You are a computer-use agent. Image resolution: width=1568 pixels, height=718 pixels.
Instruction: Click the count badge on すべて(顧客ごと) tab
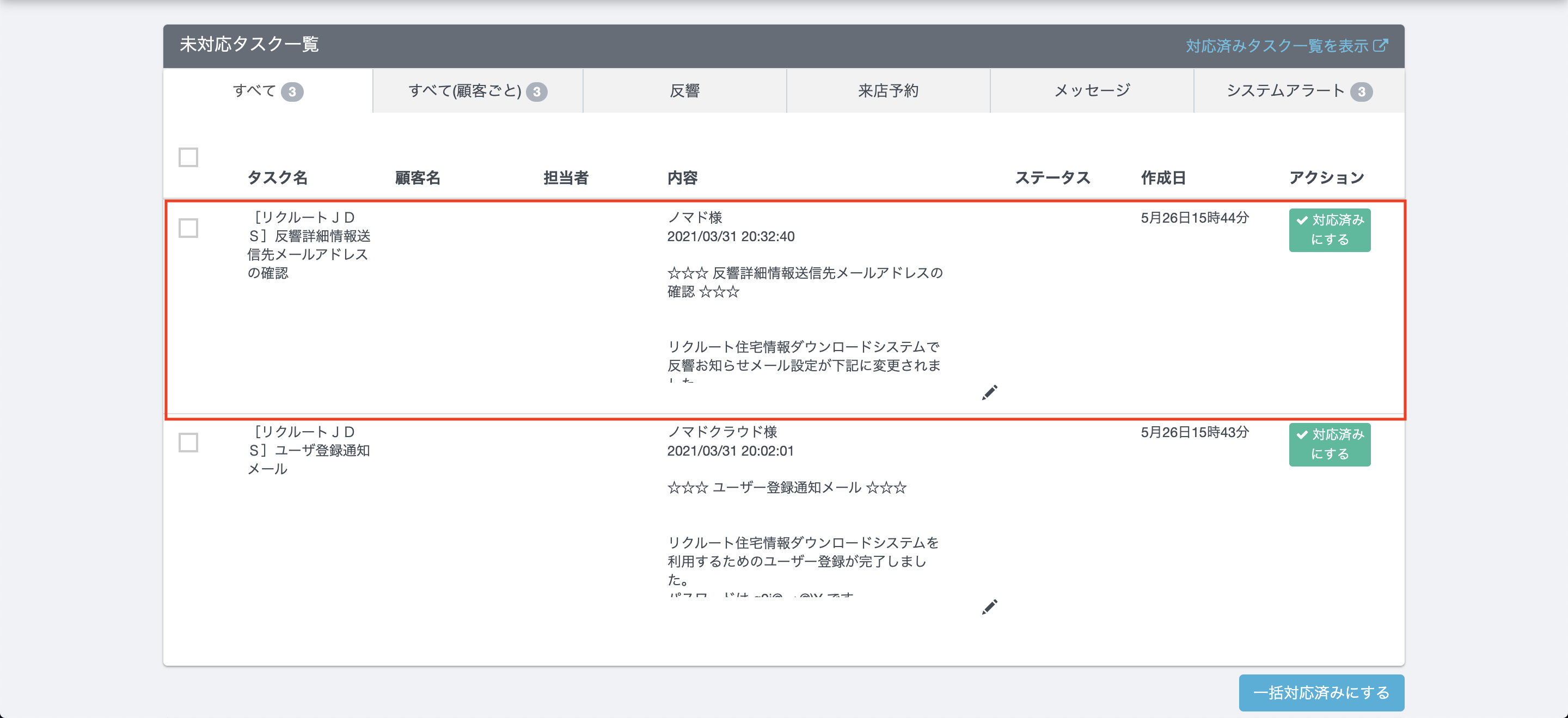pos(536,92)
